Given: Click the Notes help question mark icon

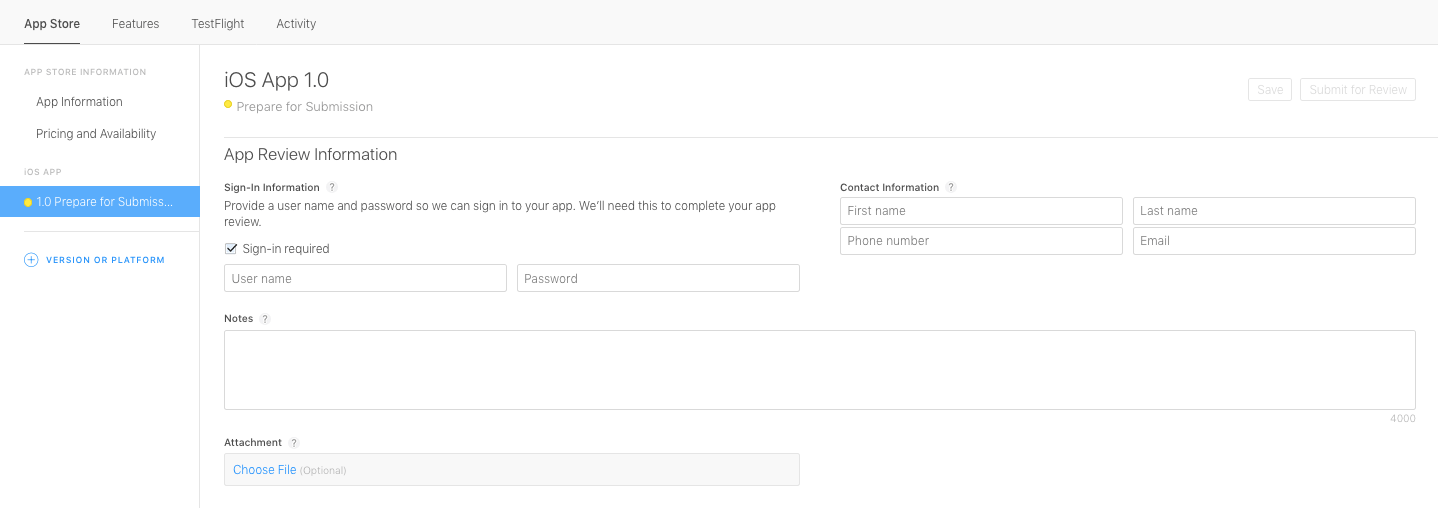Looking at the screenshot, I should coord(265,319).
